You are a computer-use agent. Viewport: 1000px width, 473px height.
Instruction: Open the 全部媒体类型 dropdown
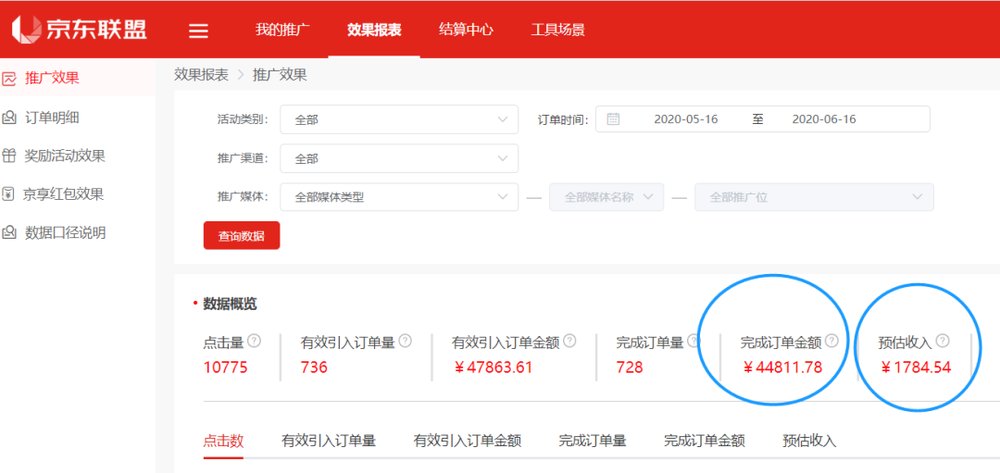pos(399,197)
